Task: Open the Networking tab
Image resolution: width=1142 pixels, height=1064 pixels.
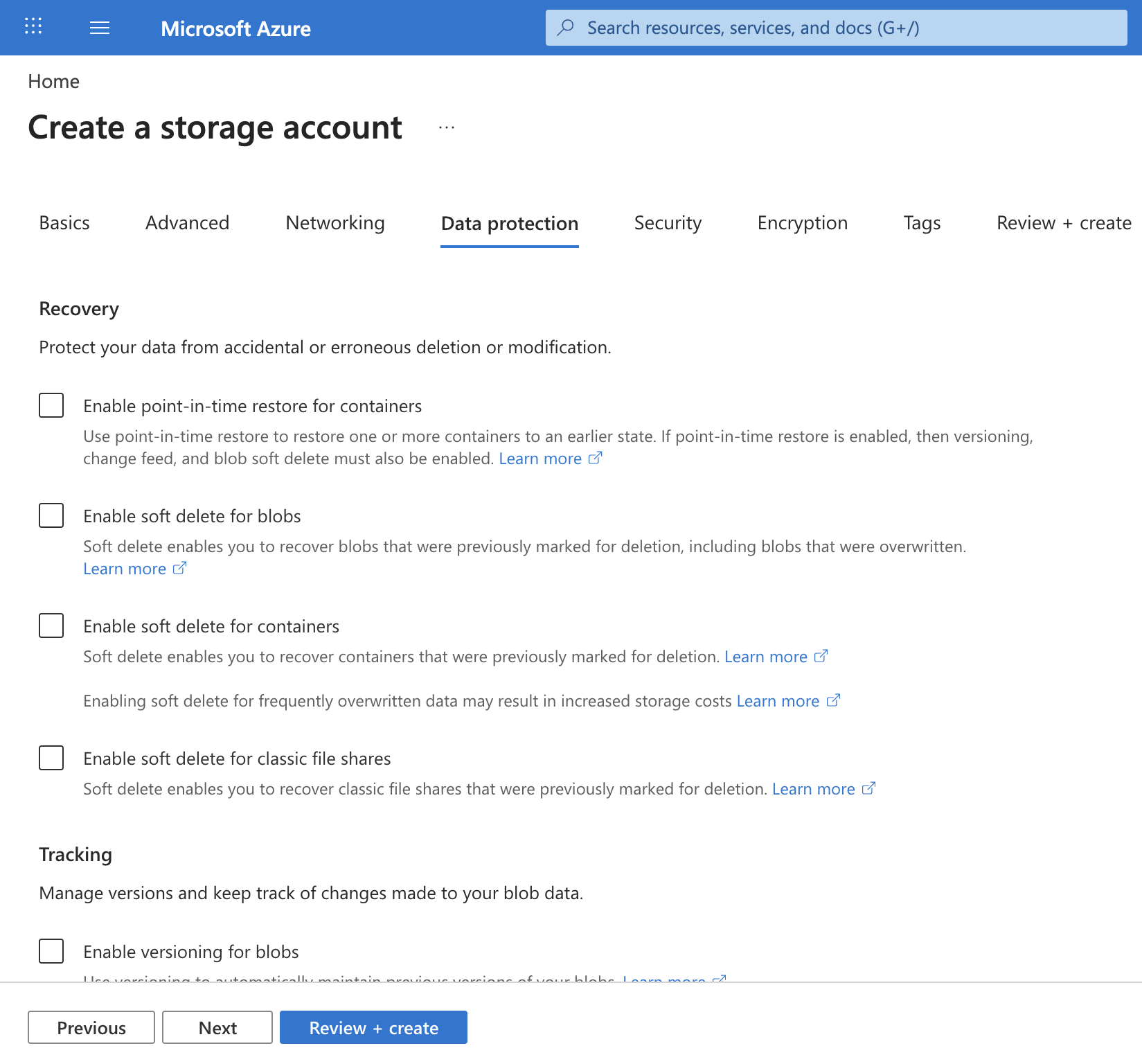Action: 335,223
